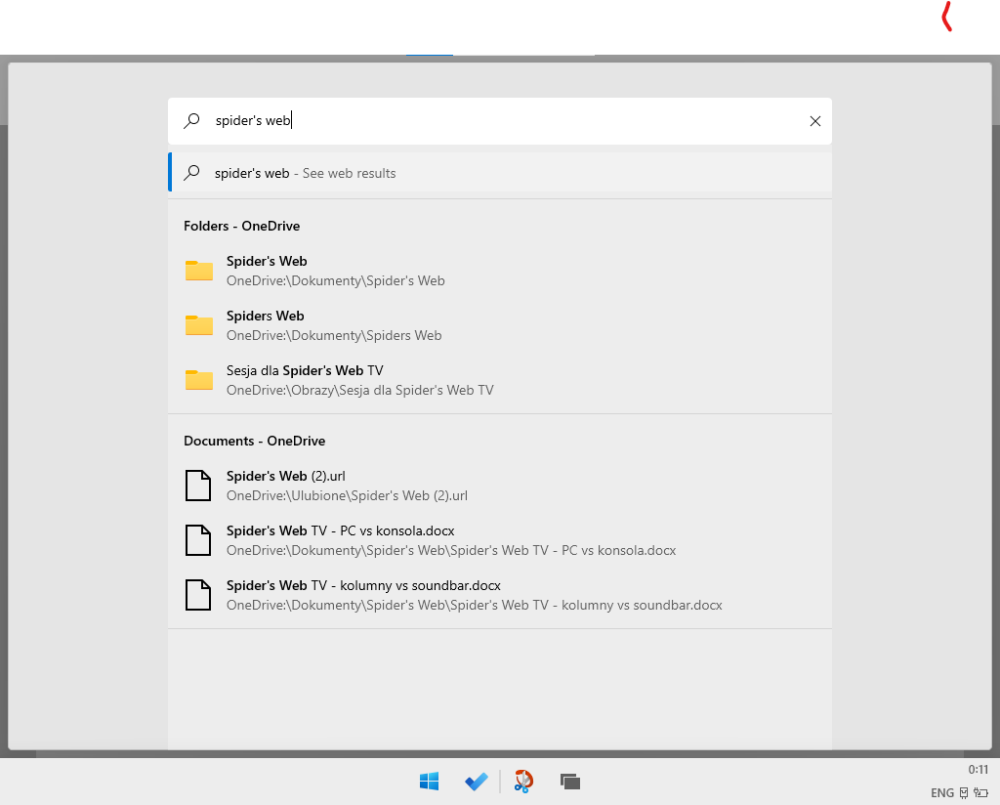Click into the search field containing "spider's web"
This screenshot has width=1000, height=805.
point(499,121)
